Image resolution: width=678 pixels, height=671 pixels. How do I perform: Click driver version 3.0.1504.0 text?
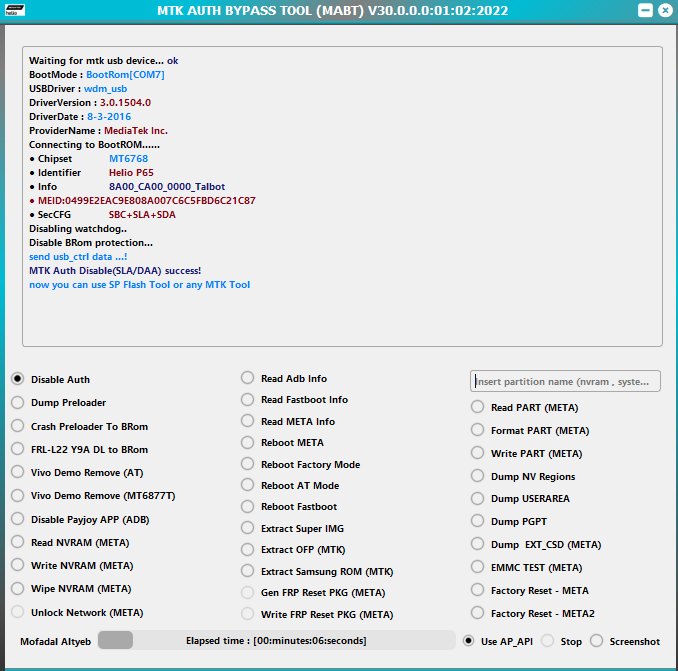click(x=125, y=103)
